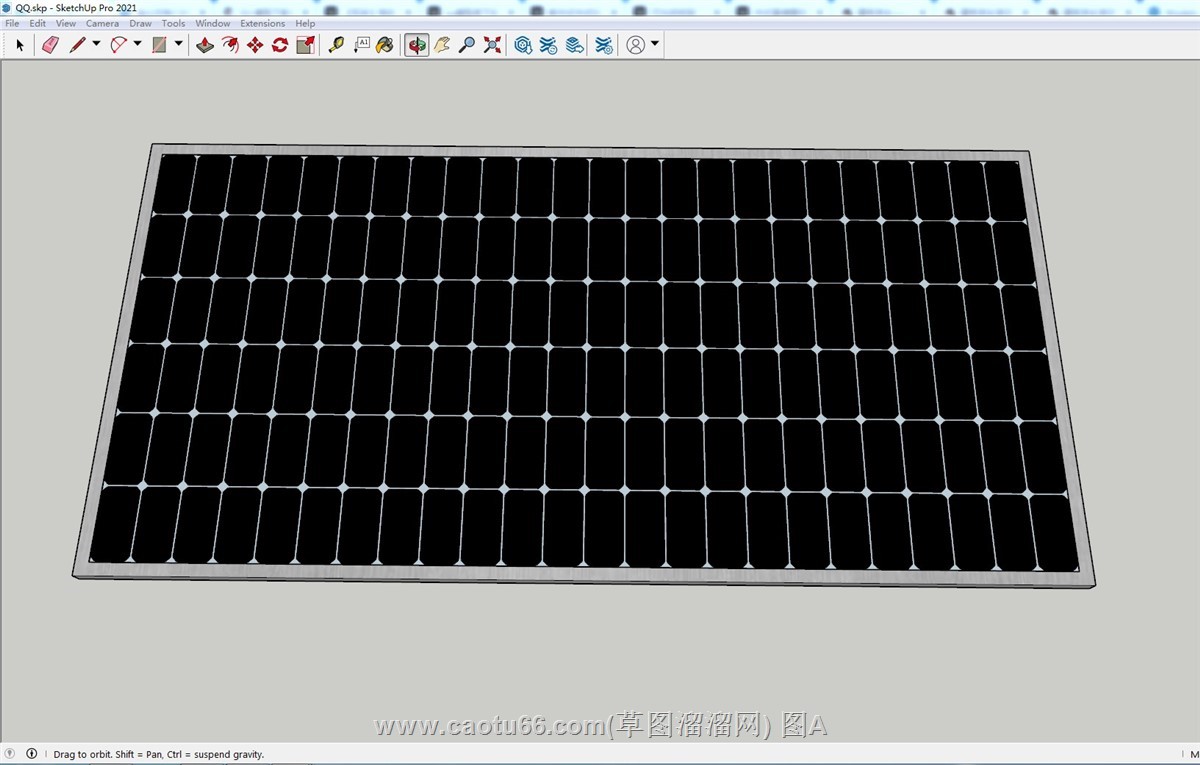Open the Camera menu
The height and width of the screenshot is (765, 1200).
pyautogui.click(x=102, y=23)
